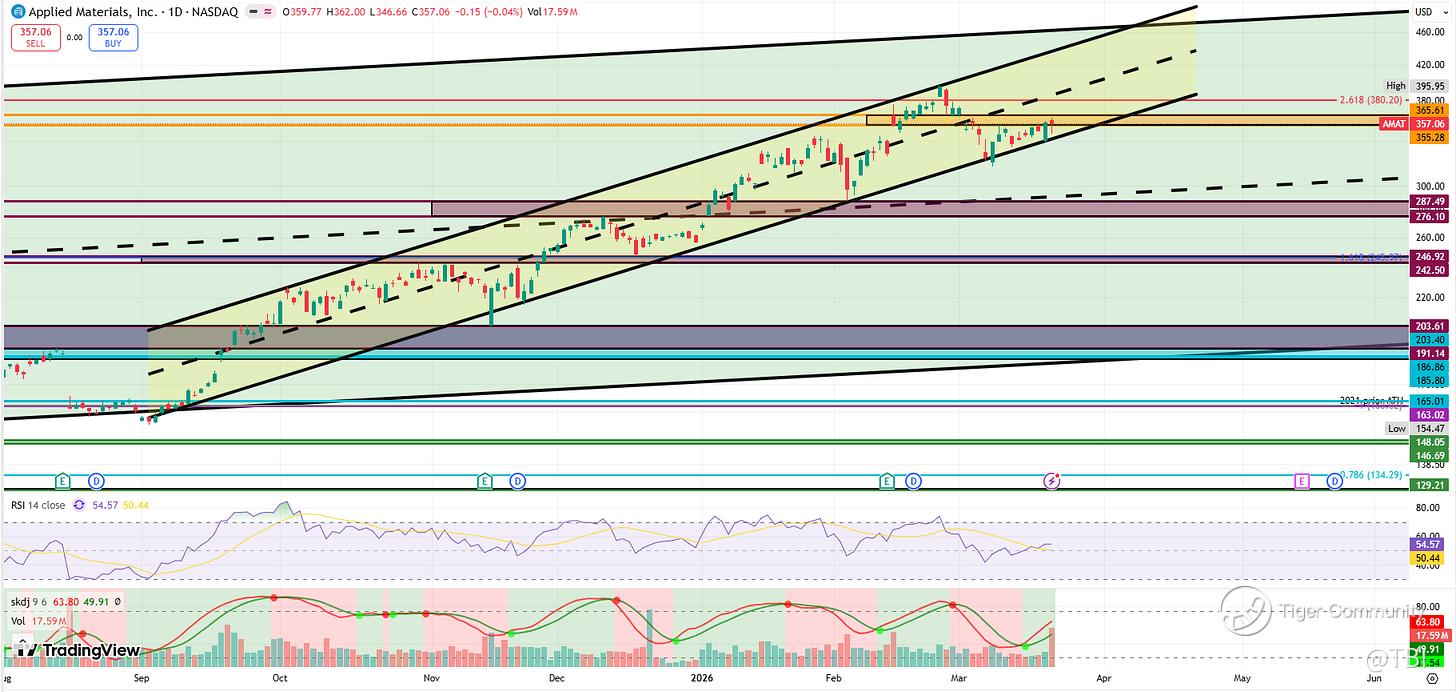Select the skdj 9 6 indicator legend
Screen dimensions: 1456x692
28,602
